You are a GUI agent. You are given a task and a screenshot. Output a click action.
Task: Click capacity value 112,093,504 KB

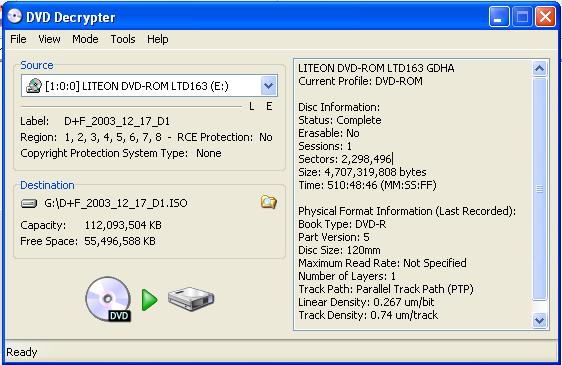pyautogui.click(x=123, y=225)
